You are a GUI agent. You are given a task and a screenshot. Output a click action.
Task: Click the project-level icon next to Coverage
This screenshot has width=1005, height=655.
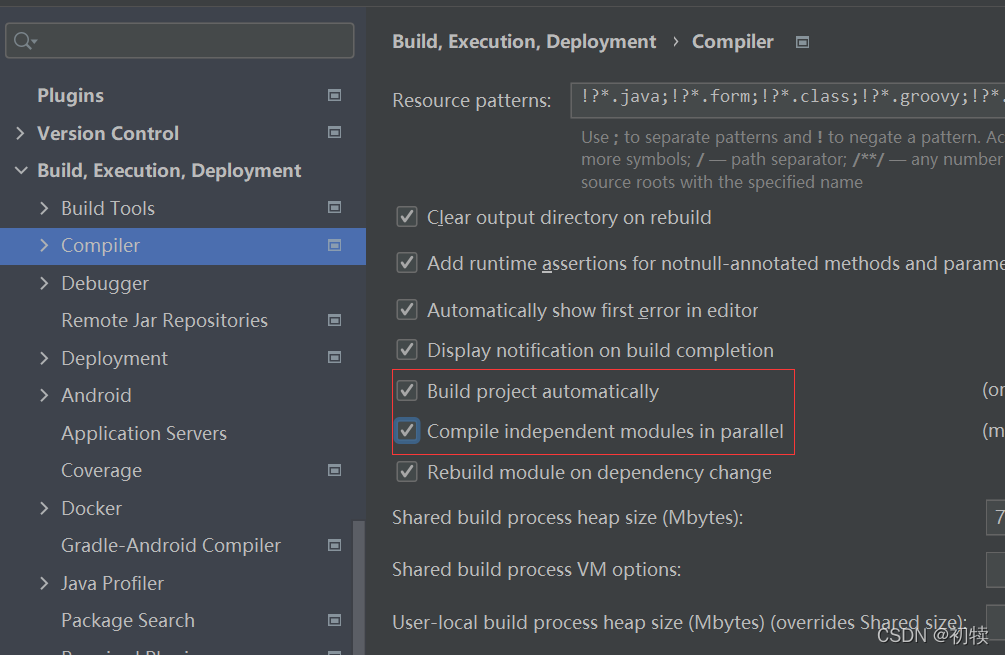(334, 470)
